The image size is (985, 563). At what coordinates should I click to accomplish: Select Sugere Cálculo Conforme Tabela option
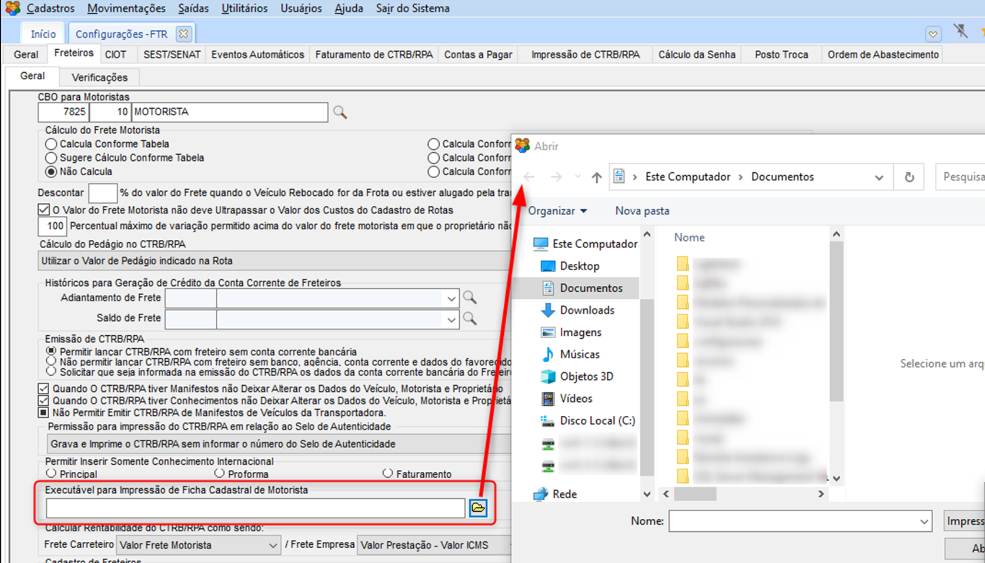pyautogui.click(x=51, y=158)
